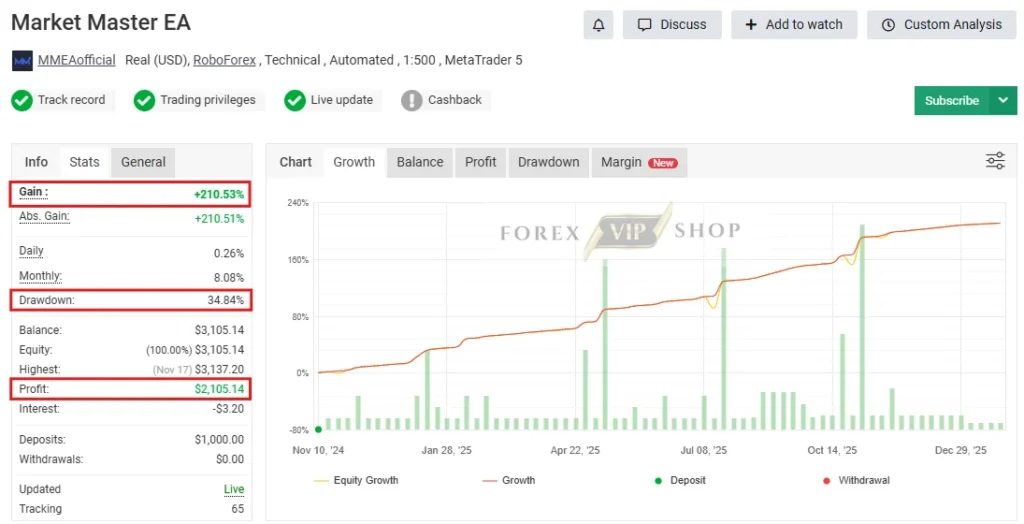
Task: Click the 8.08% monthly value
Action: coord(229,278)
